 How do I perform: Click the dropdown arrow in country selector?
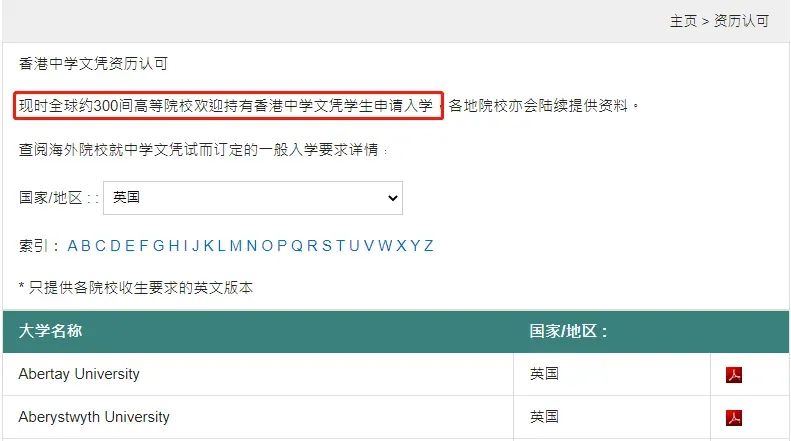[393, 198]
